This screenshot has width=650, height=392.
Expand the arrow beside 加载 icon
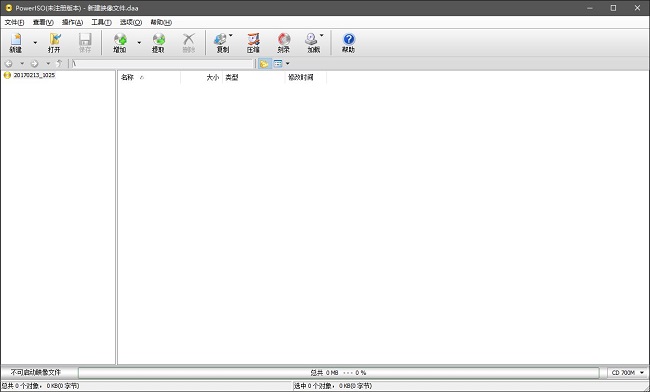pyautogui.click(x=322, y=35)
